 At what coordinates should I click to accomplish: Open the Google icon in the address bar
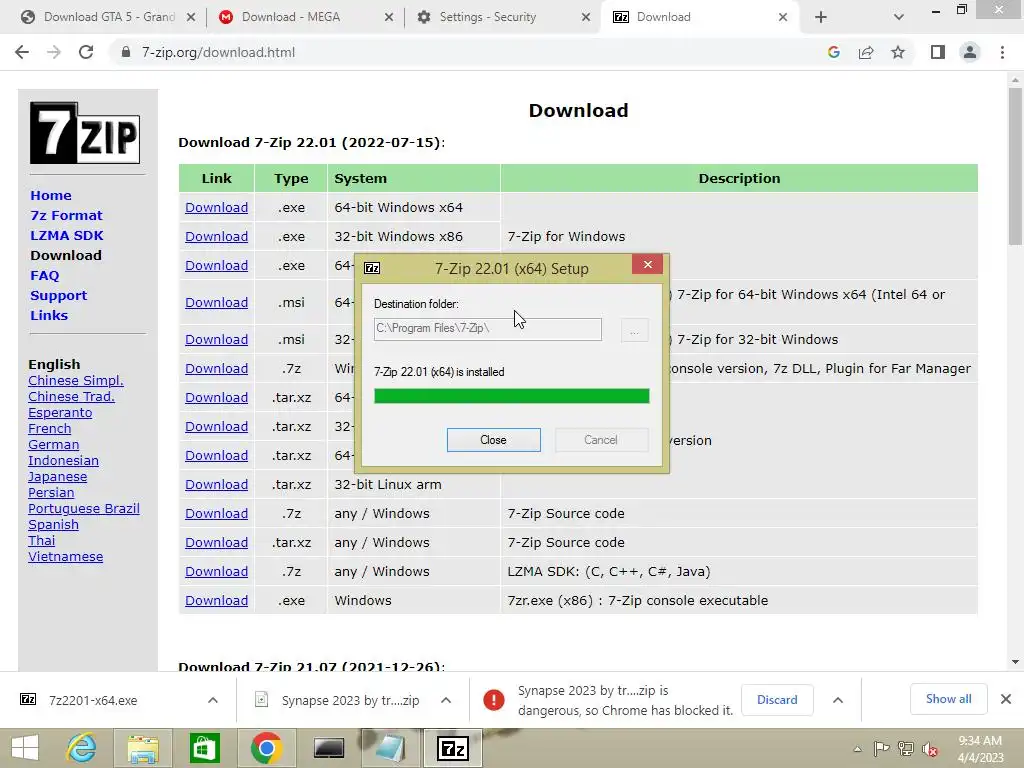(x=833, y=52)
